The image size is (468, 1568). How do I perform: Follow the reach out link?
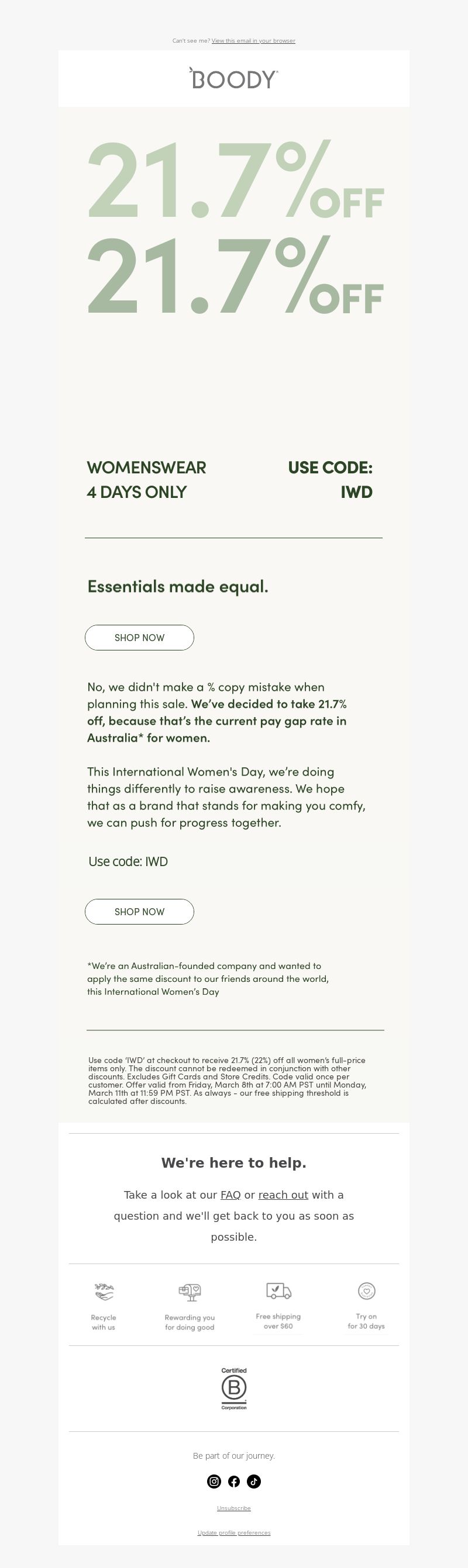coord(283,1195)
